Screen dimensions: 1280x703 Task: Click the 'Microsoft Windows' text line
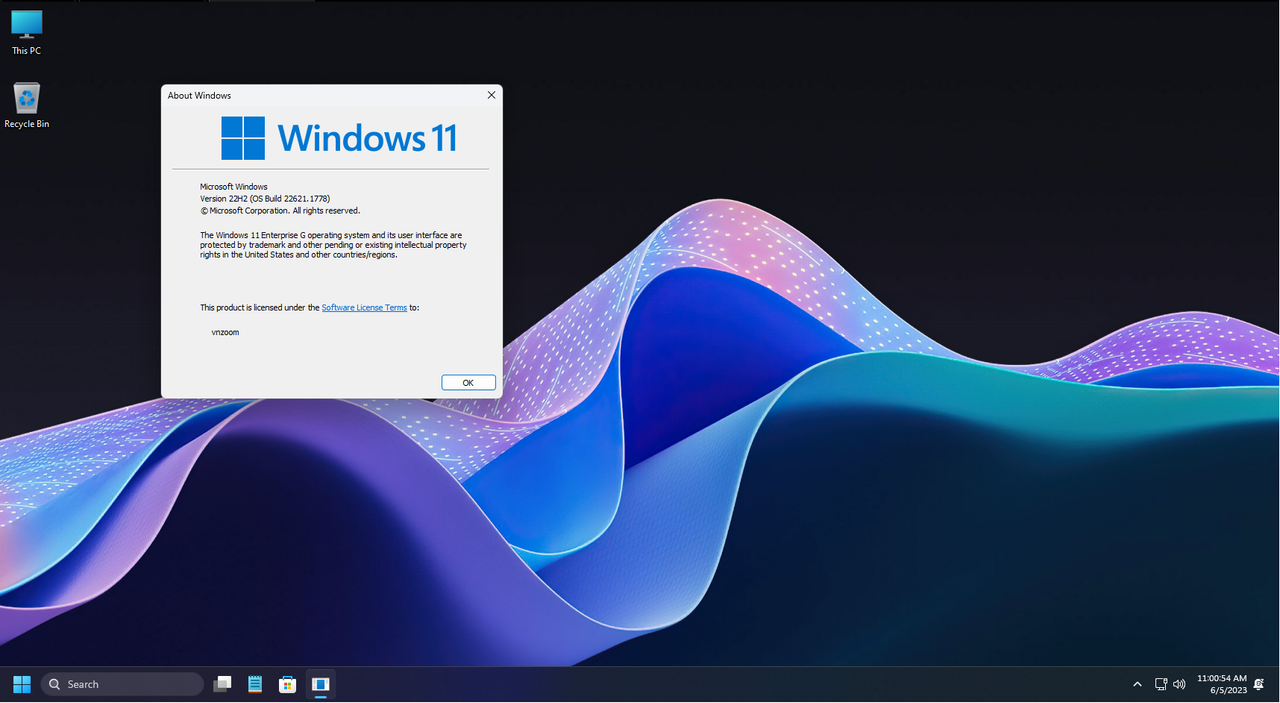234,187
